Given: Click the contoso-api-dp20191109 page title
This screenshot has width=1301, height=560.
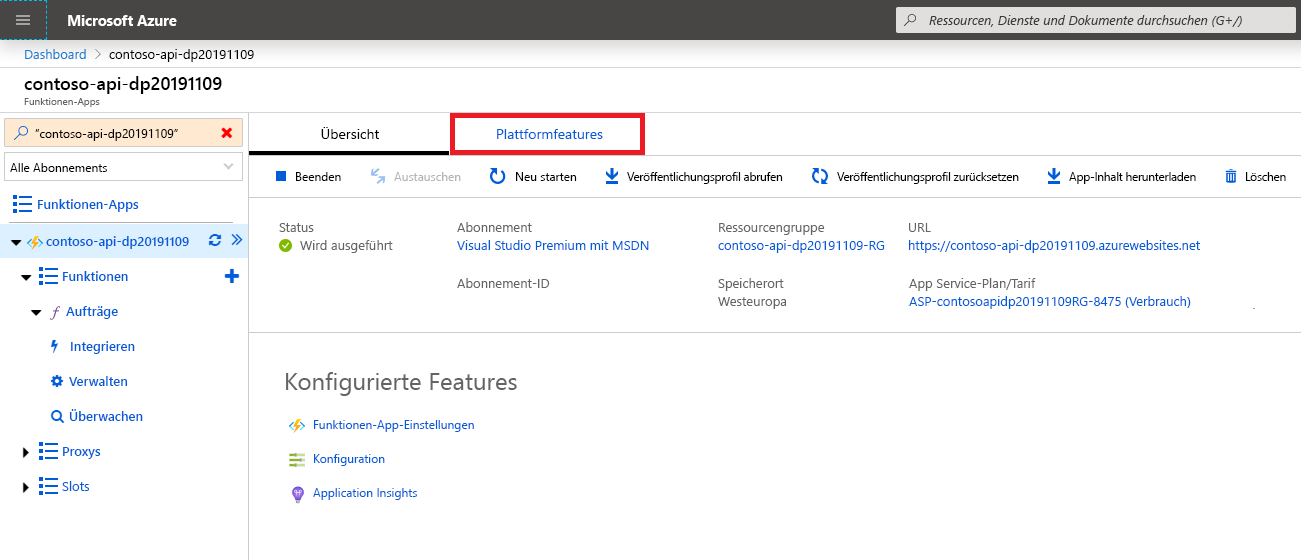Looking at the screenshot, I should (x=123, y=83).
